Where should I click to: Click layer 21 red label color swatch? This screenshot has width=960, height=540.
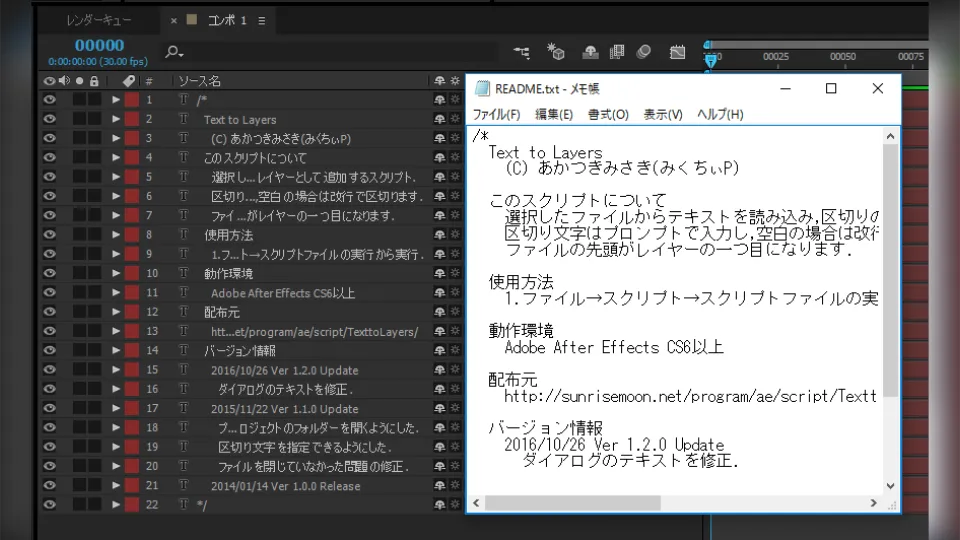click(x=132, y=486)
